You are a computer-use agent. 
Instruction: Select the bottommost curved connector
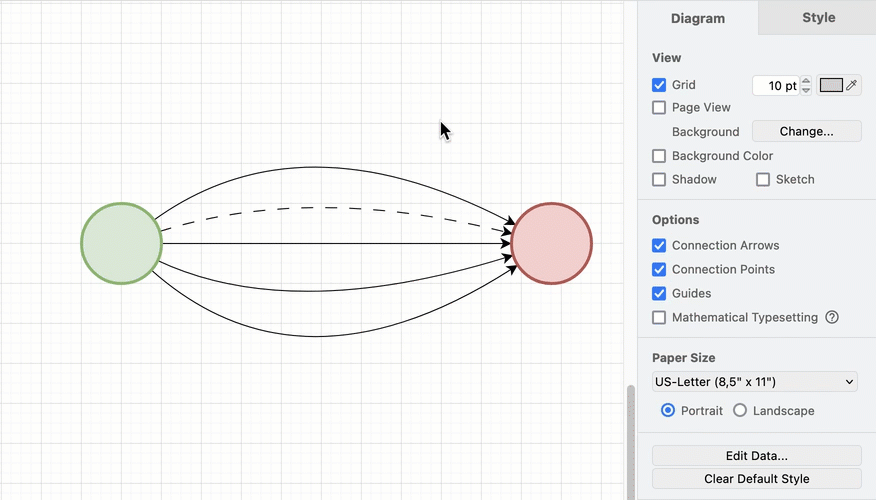tap(315, 336)
